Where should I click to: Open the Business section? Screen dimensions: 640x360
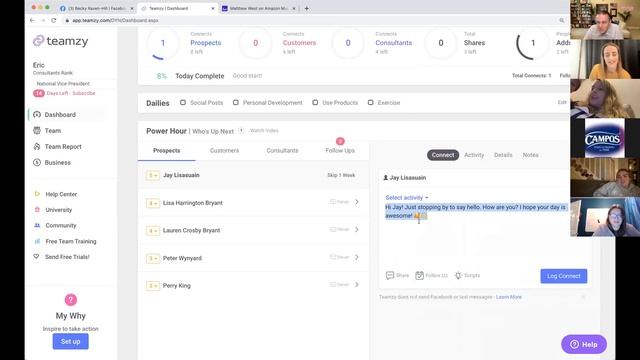58,162
